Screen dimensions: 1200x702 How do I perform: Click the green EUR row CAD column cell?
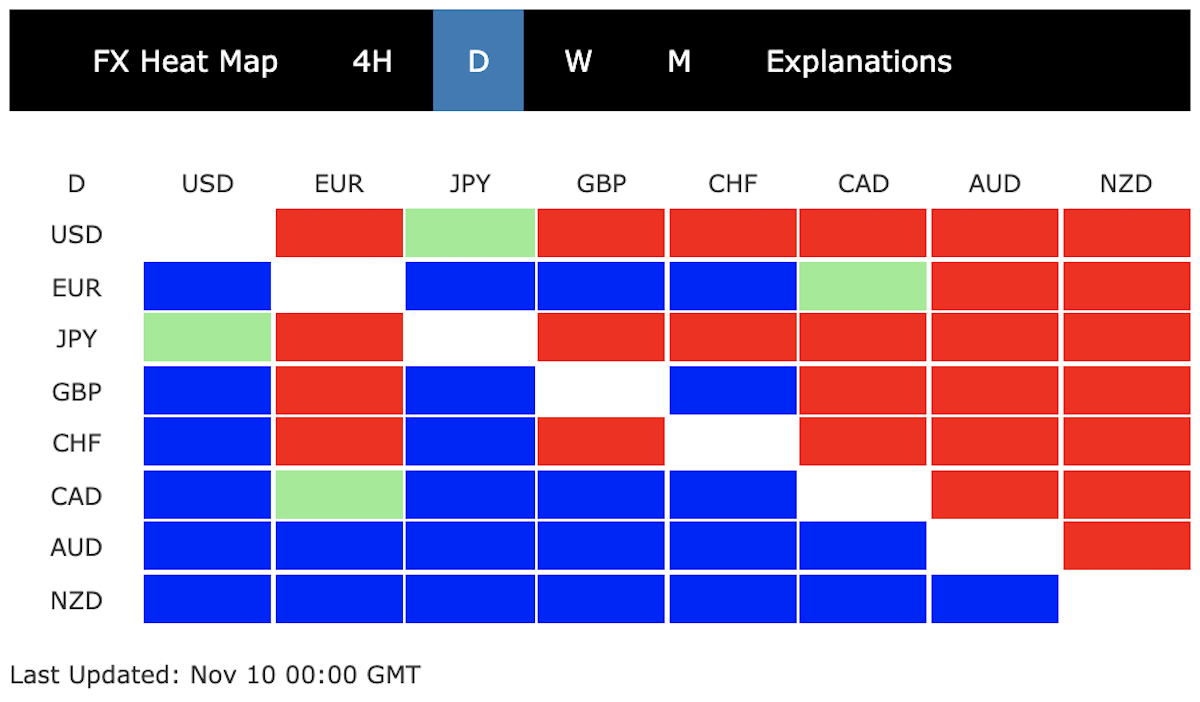(863, 286)
